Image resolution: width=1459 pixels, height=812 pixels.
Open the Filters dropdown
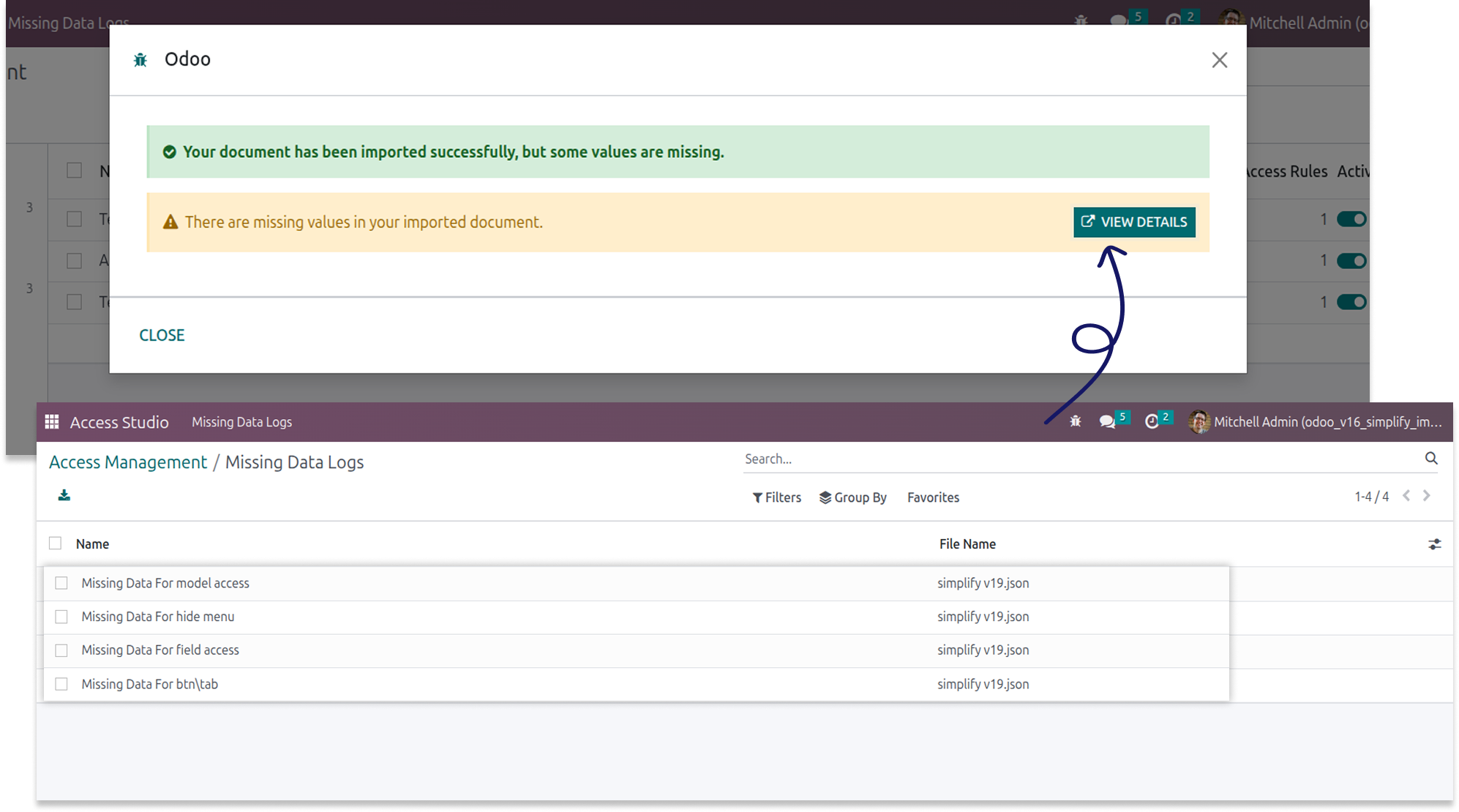pos(776,497)
